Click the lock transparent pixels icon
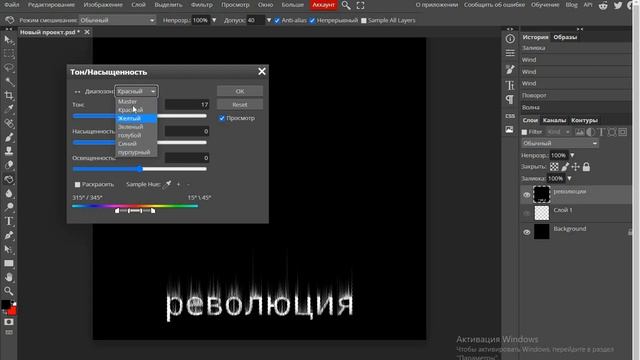The height and width of the screenshot is (360, 640). (554, 167)
